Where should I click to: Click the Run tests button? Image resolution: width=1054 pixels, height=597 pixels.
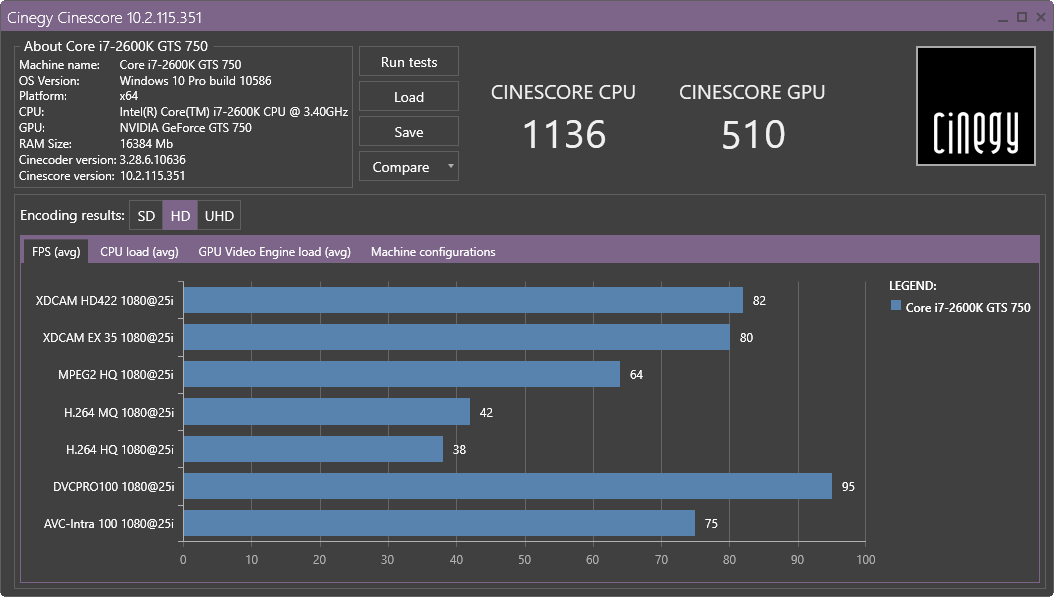409,61
